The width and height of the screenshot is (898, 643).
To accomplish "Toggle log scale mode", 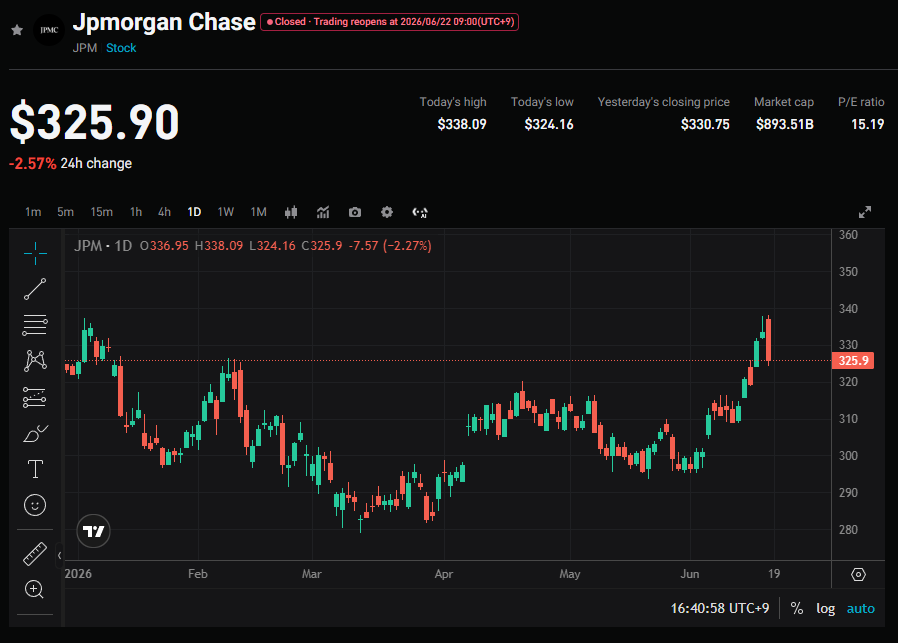I will (x=825, y=608).
